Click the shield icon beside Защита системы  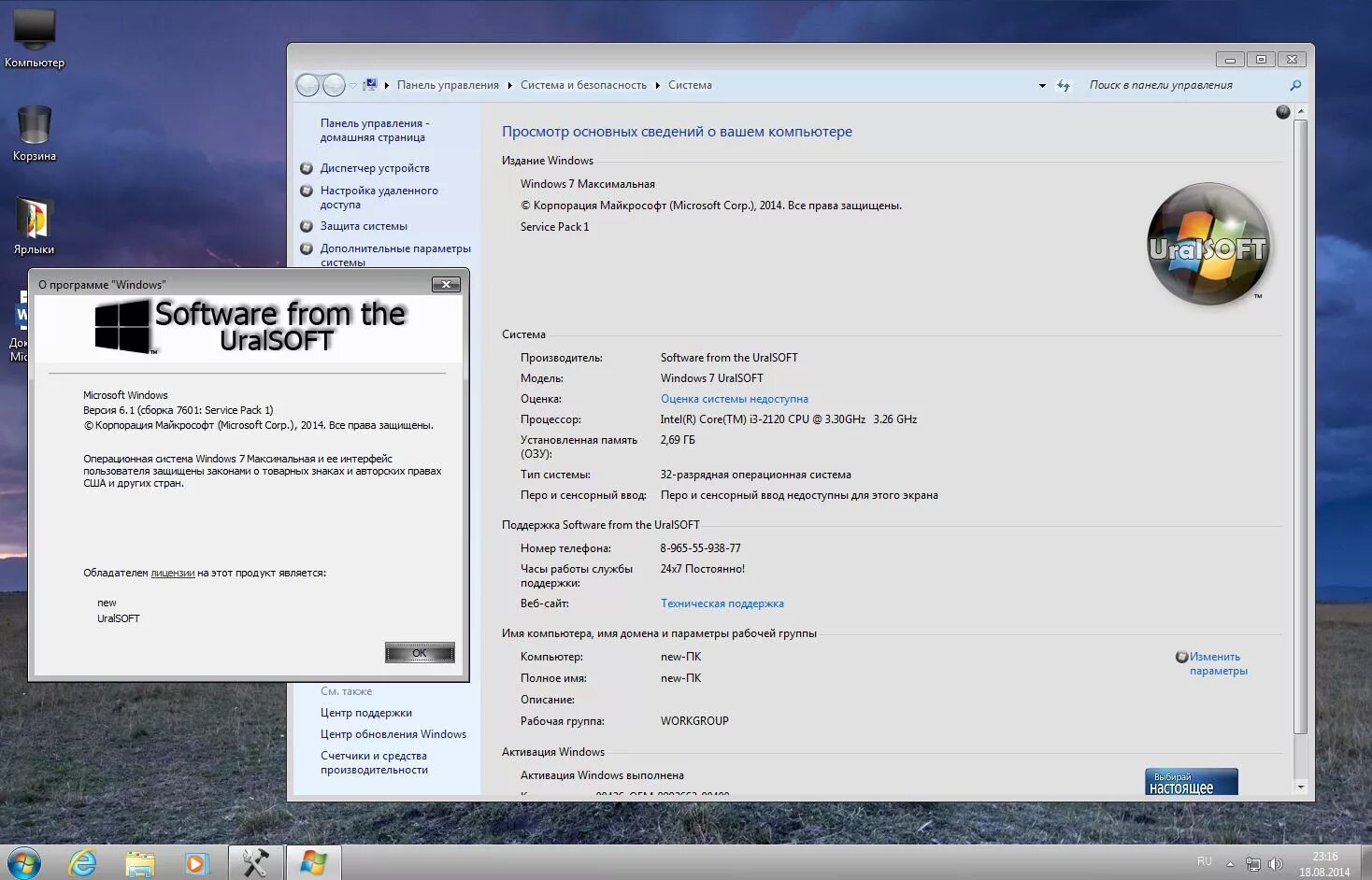tap(307, 226)
